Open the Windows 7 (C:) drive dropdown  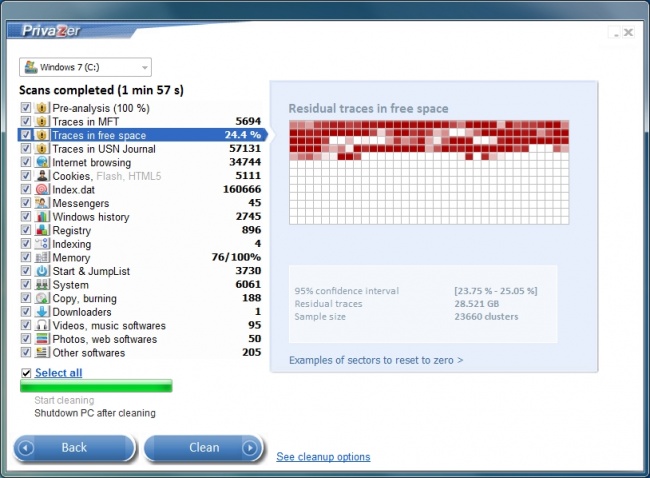(x=85, y=67)
